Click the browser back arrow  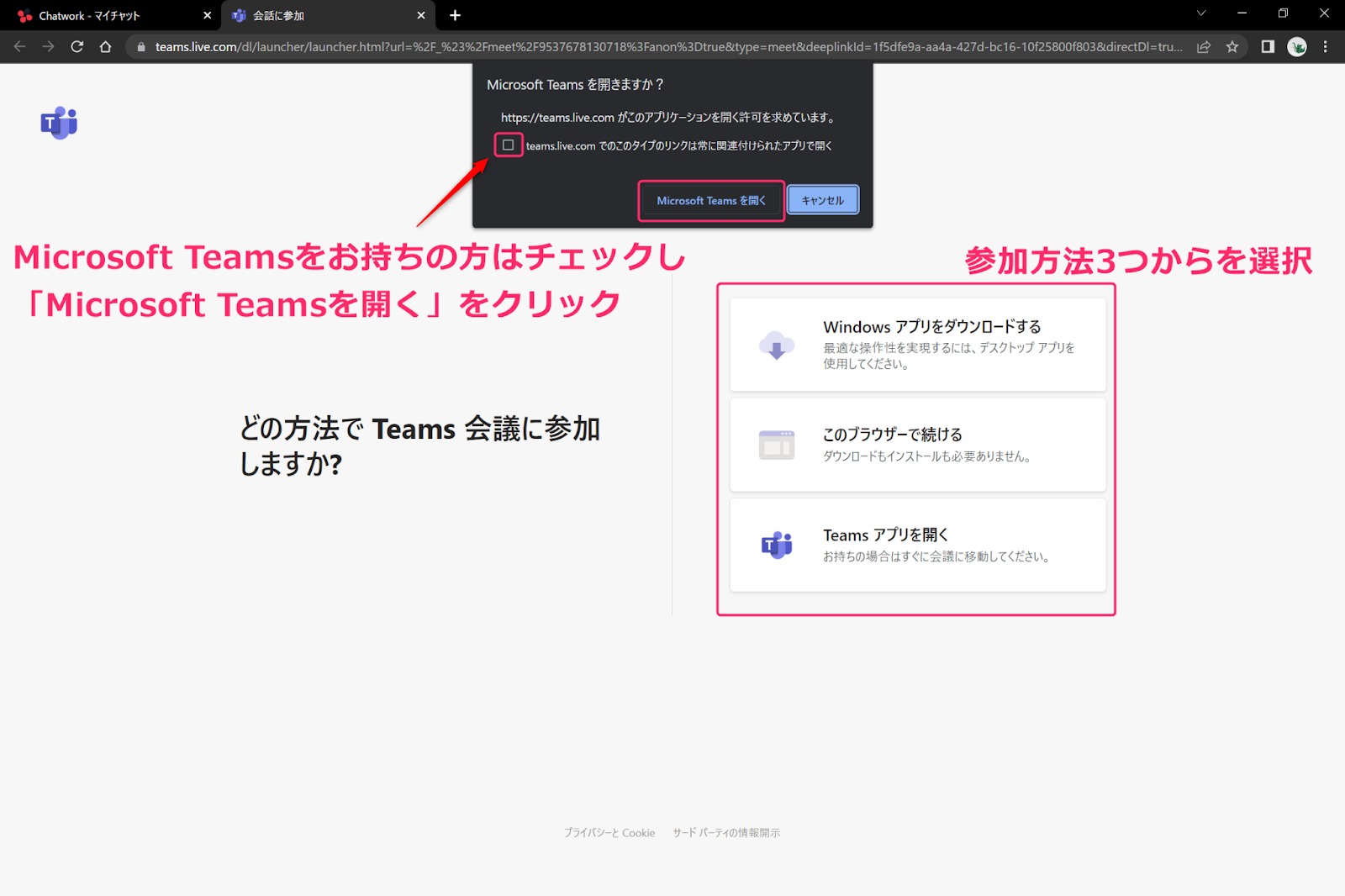[x=19, y=47]
